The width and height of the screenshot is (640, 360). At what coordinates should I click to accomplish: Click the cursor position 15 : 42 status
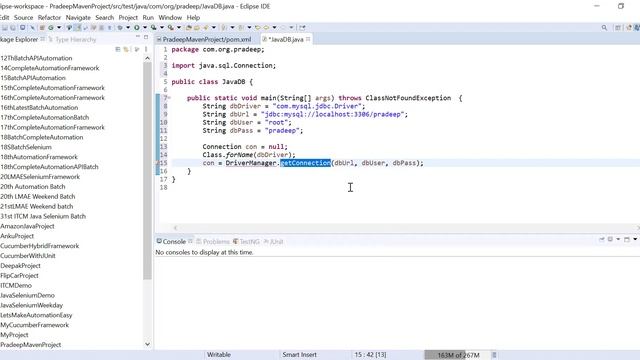point(370,355)
